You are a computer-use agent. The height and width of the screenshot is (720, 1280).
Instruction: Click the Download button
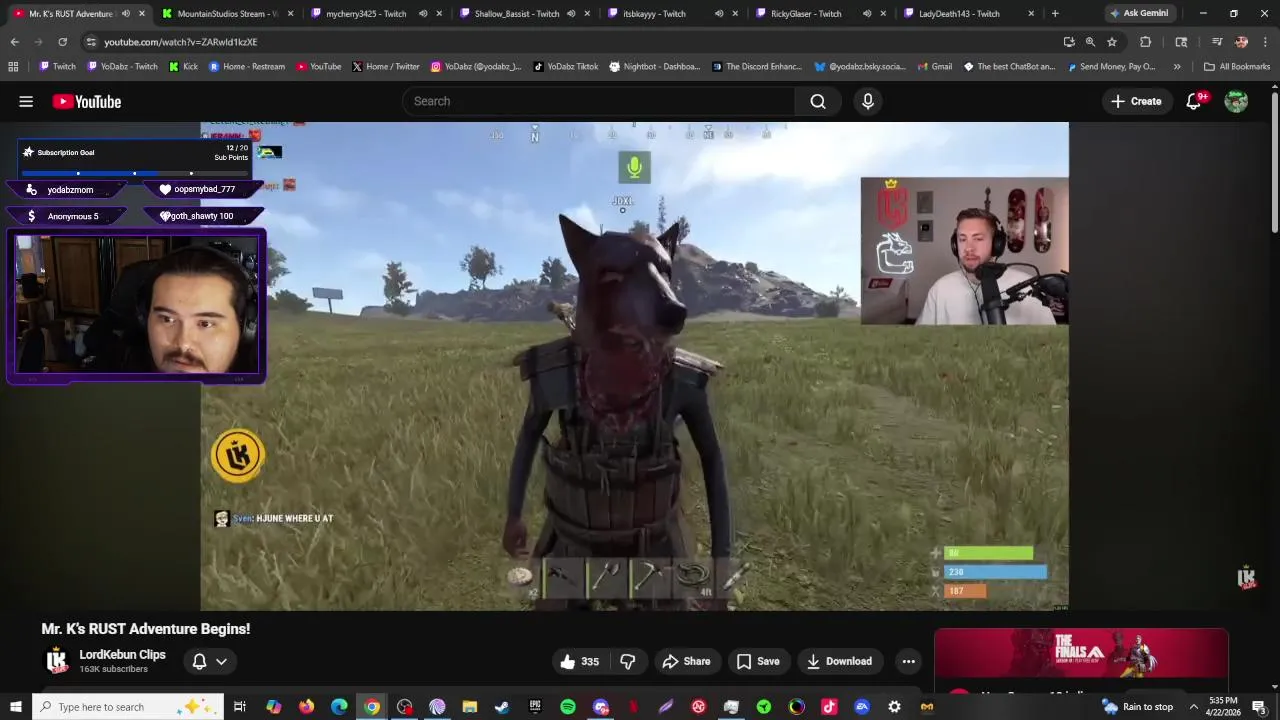[839, 661]
